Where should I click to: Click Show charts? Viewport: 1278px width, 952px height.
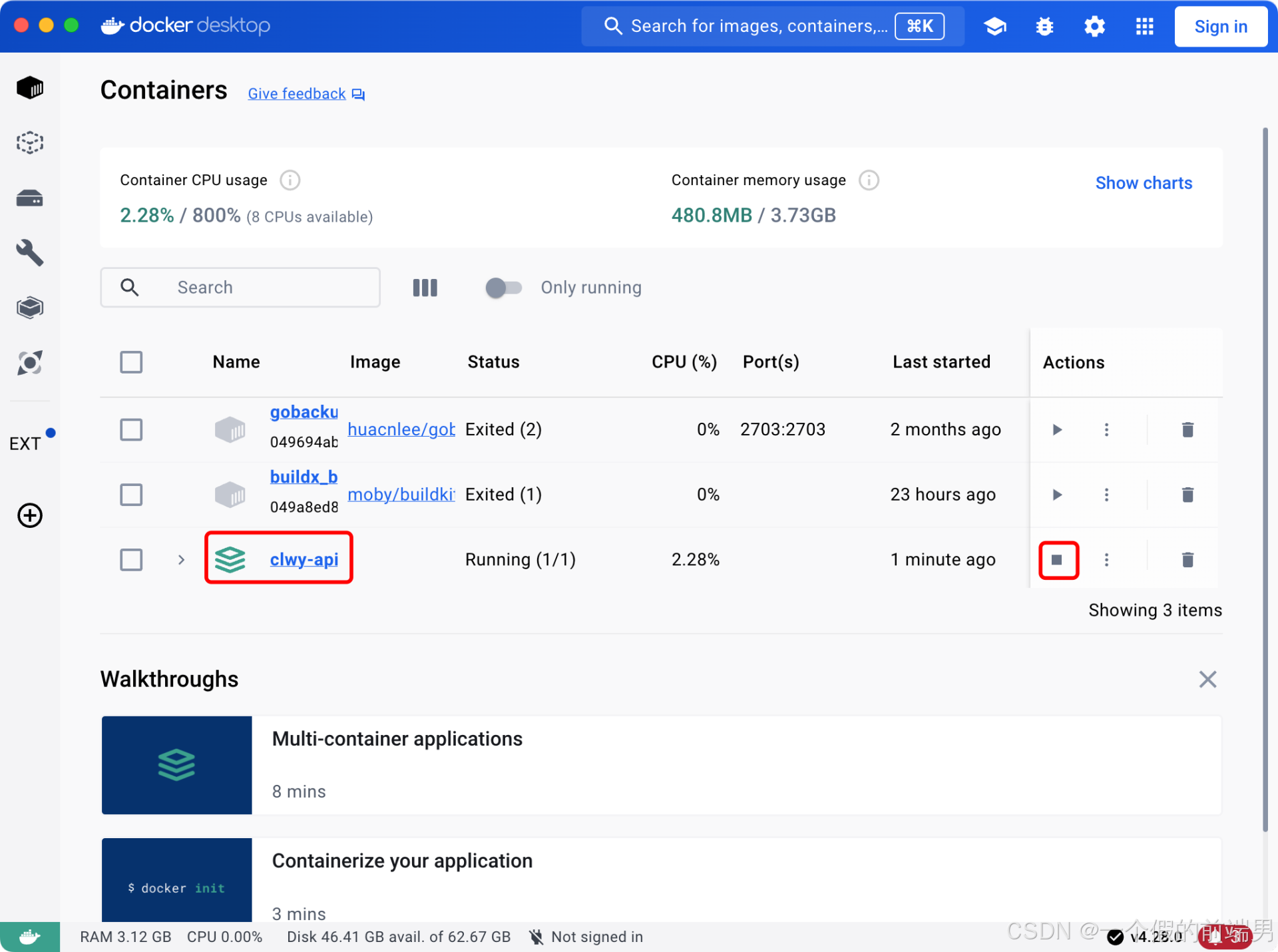point(1144,183)
